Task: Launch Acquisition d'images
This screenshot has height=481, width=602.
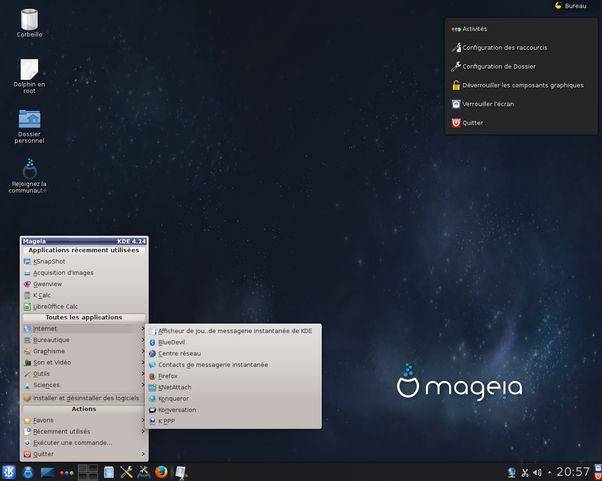Action: pos(84,273)
